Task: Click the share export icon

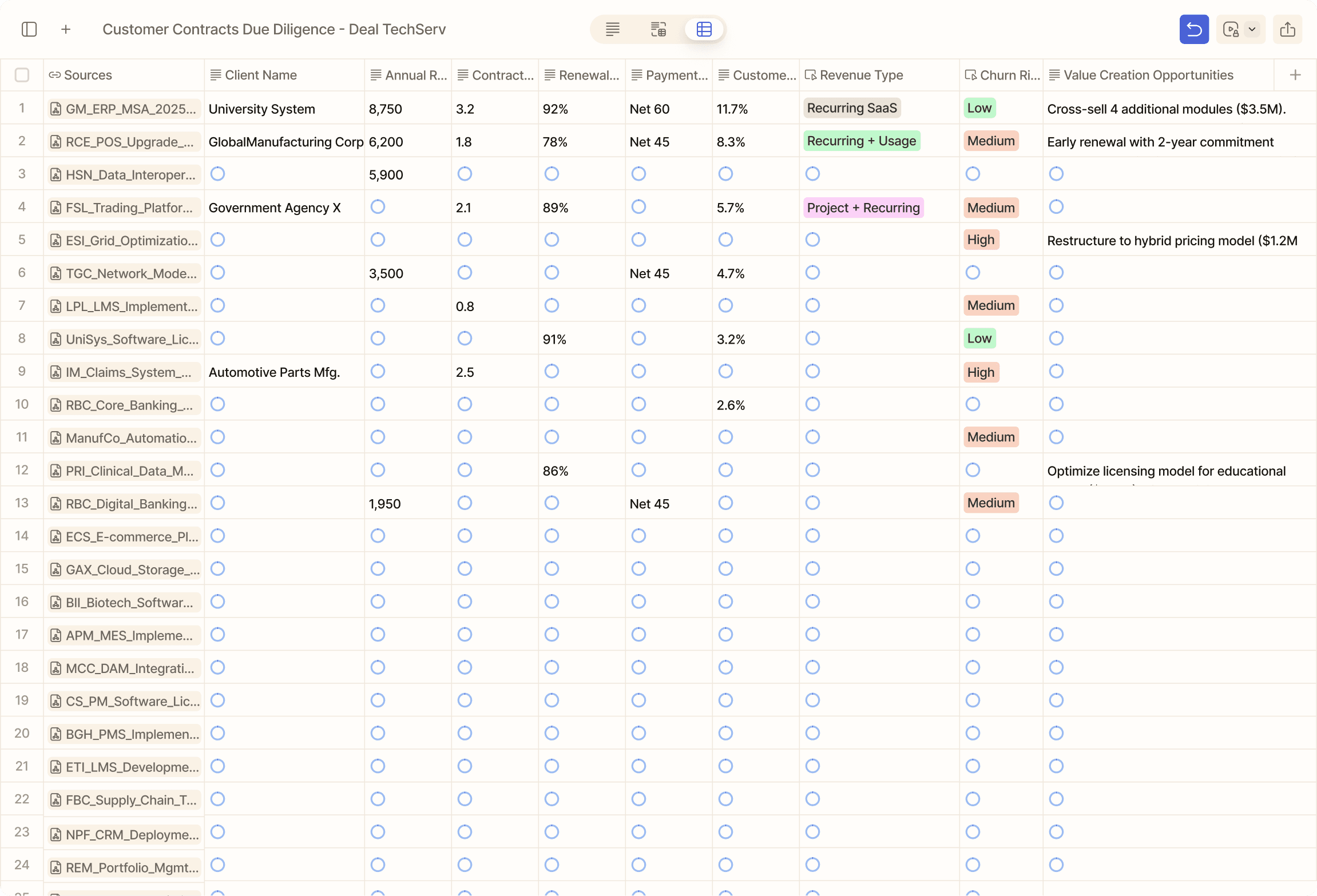Action: (x=1287, y=29)
